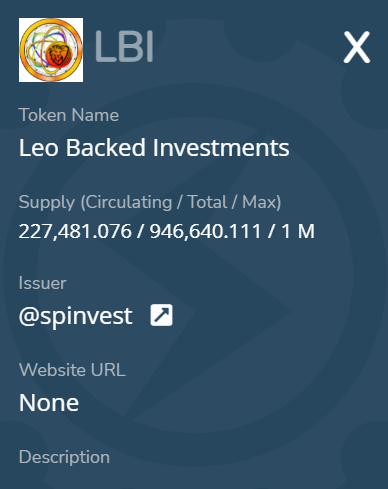The height and width of the screenshot is (489, 388).
Task: Select the Website URL label
Action: pyautogui.click(x=72, y=370)
